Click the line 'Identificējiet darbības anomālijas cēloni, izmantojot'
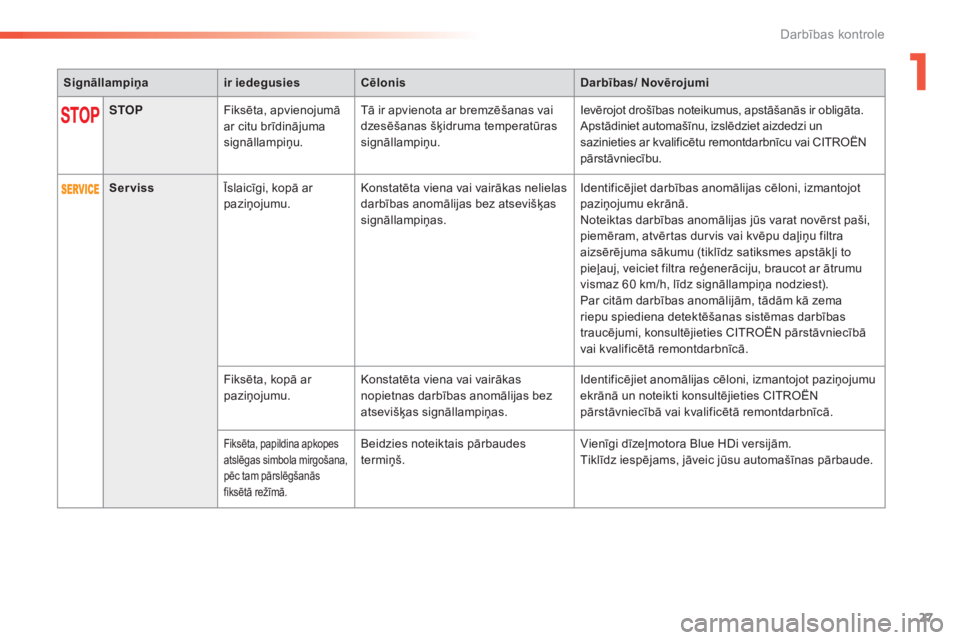 (720, 188)
